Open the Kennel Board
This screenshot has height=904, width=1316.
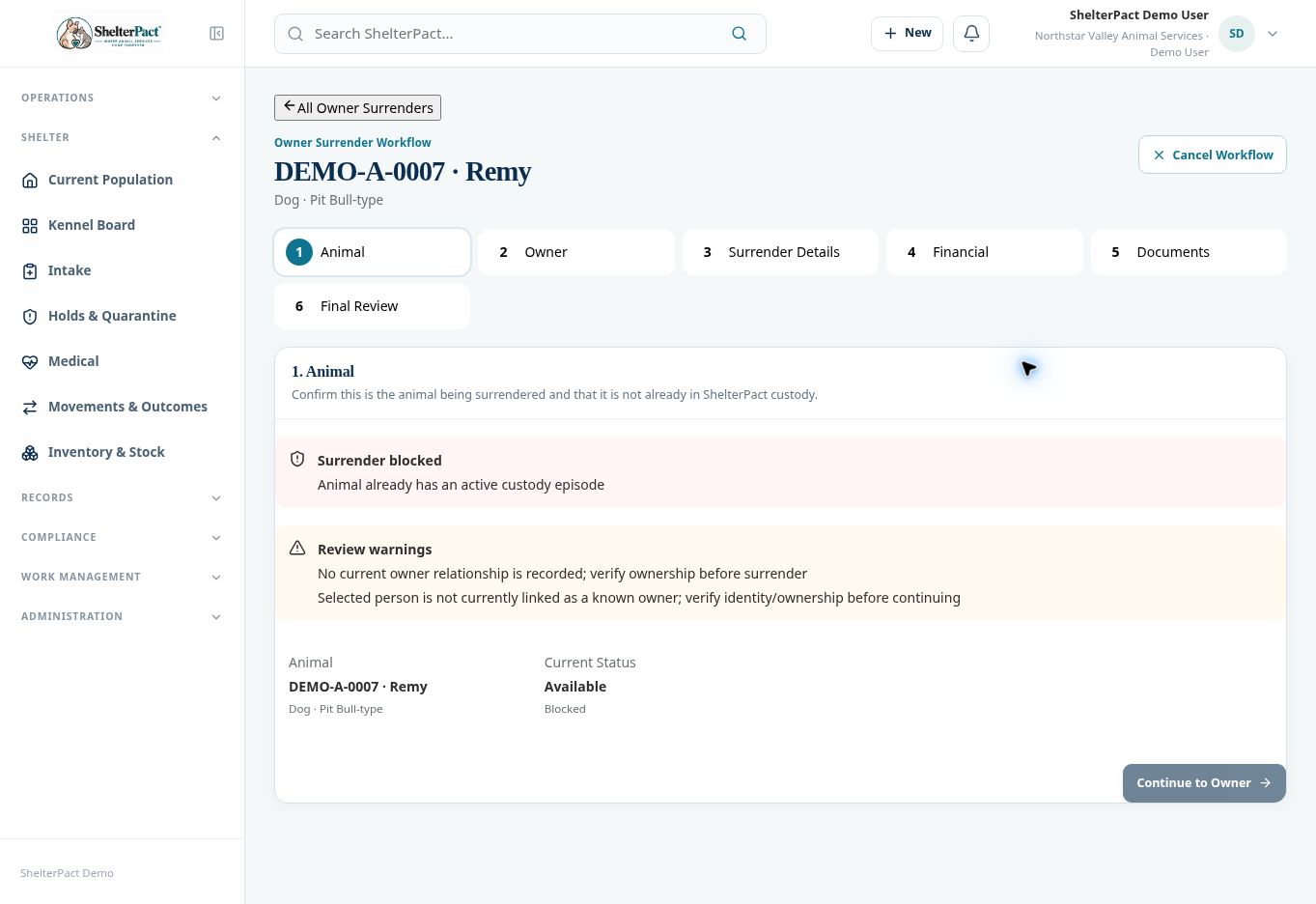pos(122,225)
